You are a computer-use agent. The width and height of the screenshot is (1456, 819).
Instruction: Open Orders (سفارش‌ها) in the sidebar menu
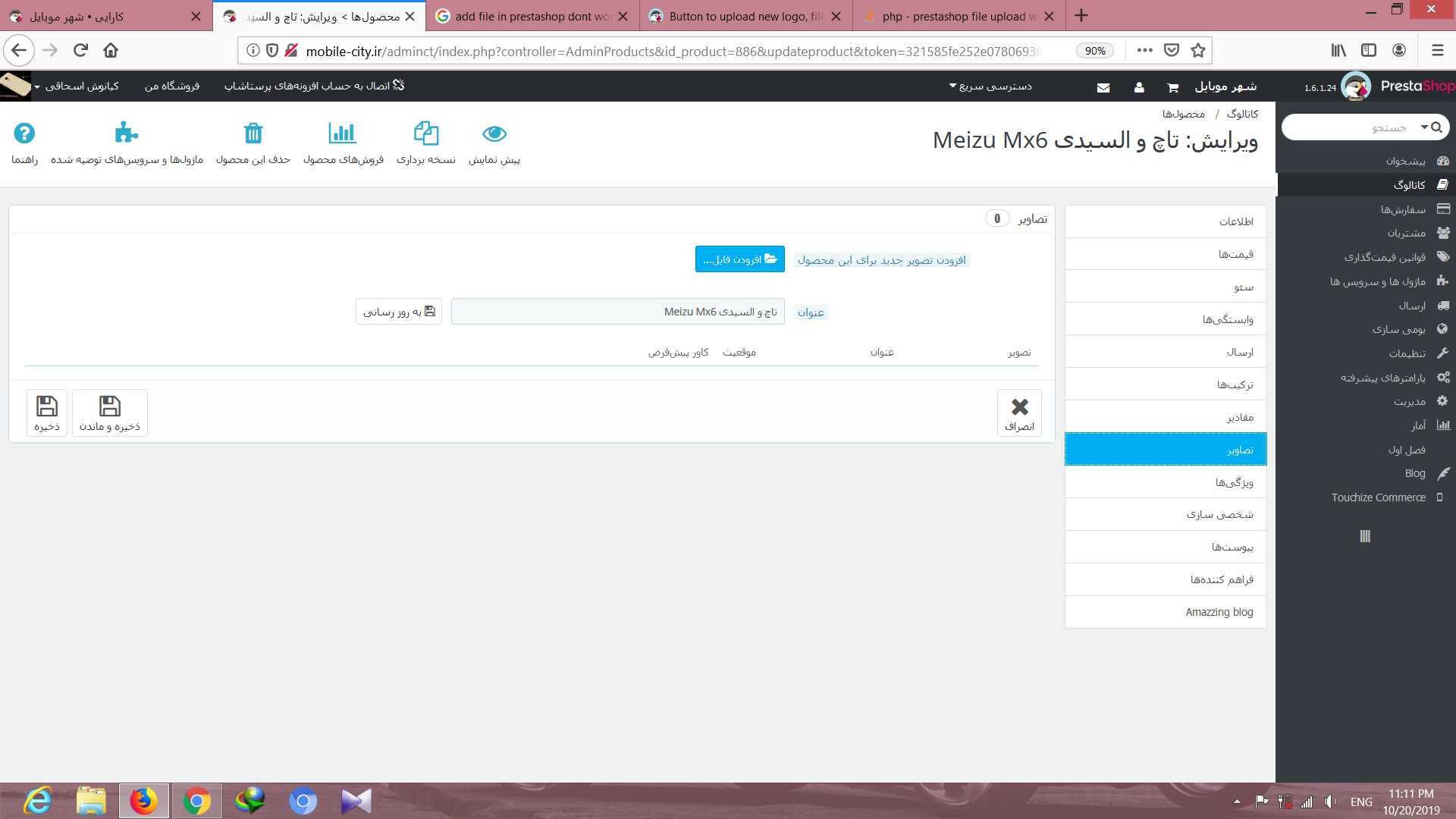[x=1365, y=209]
